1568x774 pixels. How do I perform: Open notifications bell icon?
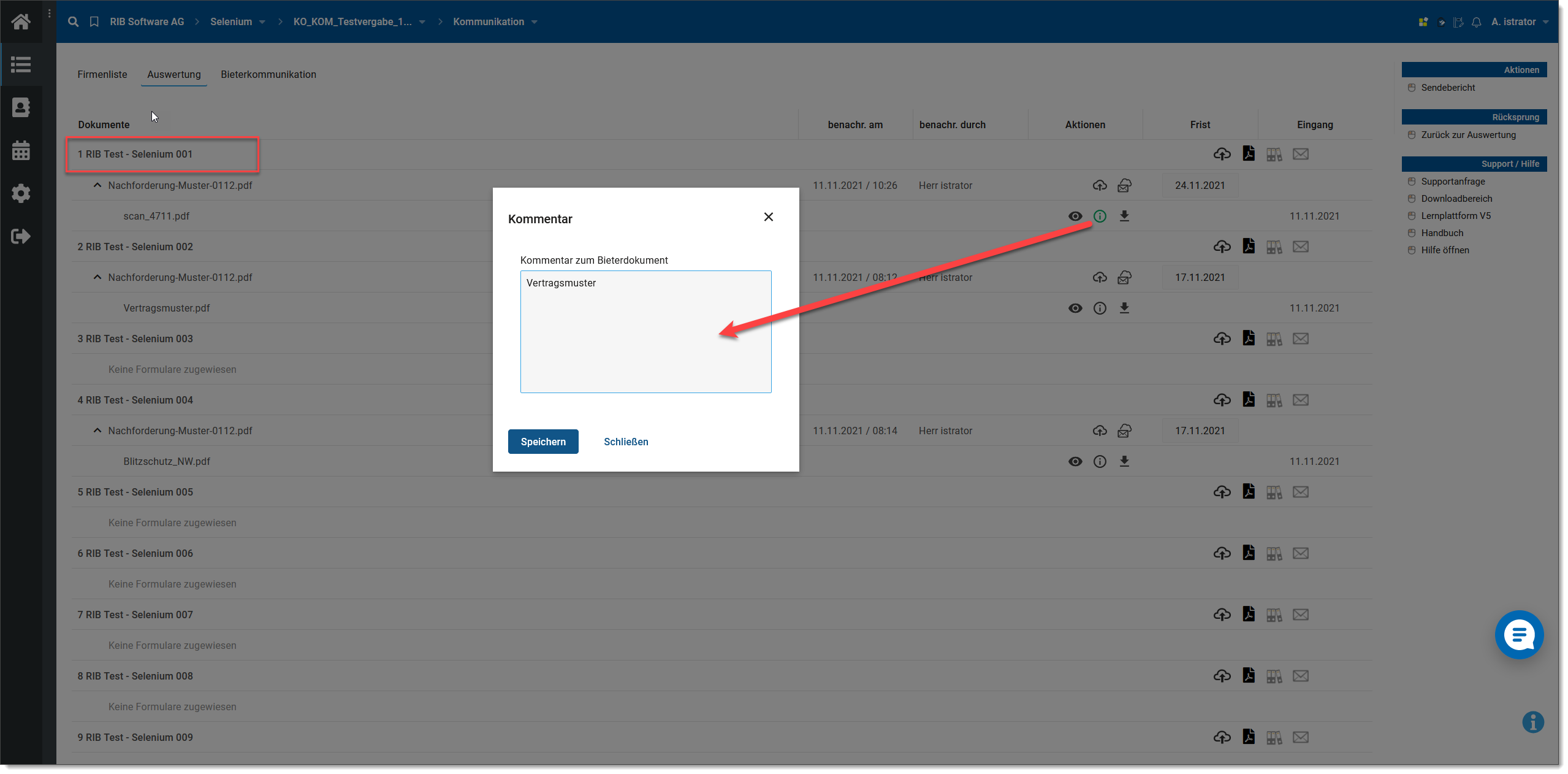coord(1476,22)
